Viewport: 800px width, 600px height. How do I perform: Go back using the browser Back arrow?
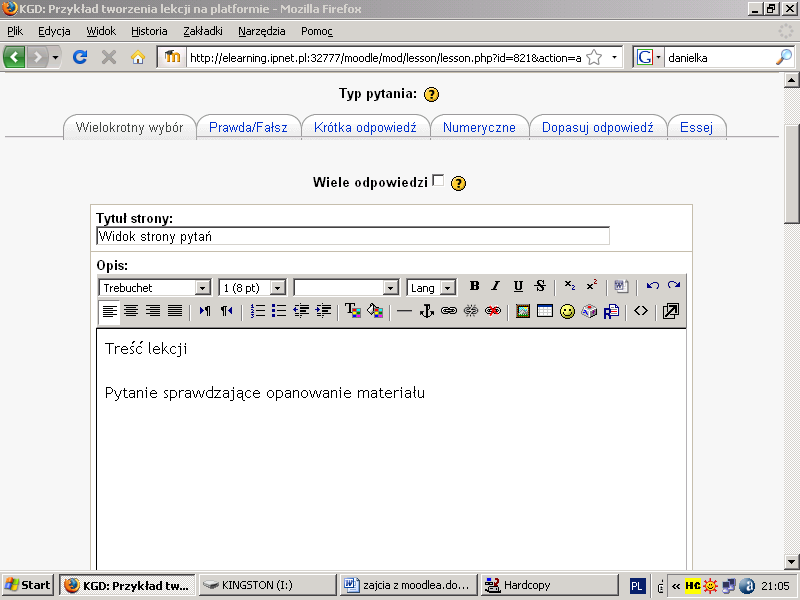pos(14,57)
